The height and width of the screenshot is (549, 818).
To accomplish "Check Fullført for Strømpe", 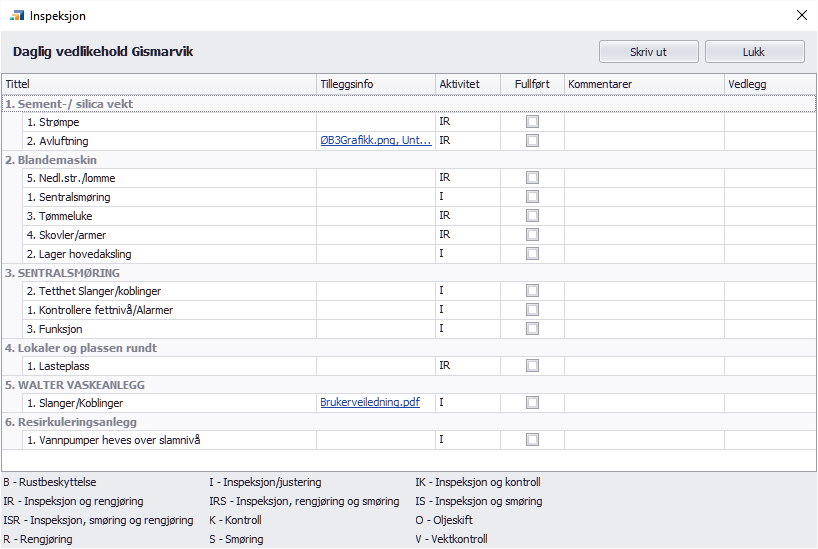I will pos(532,122).
